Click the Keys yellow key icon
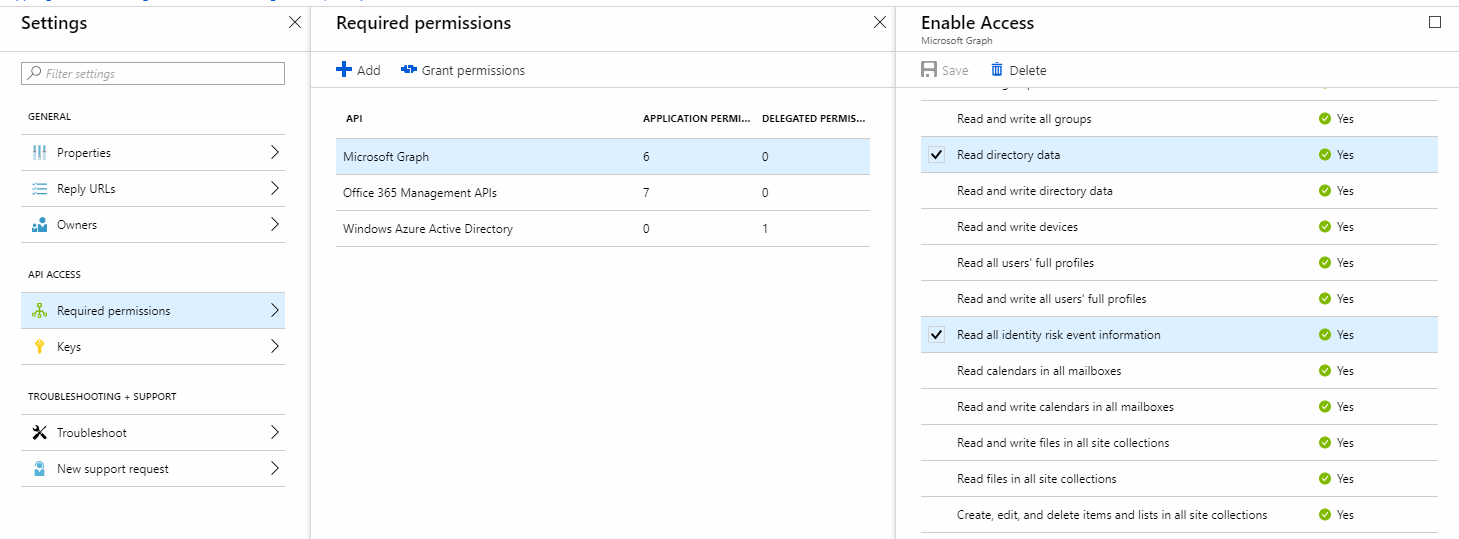The width and height of the screenshot is (1459, 539). [x=40, y=347]
